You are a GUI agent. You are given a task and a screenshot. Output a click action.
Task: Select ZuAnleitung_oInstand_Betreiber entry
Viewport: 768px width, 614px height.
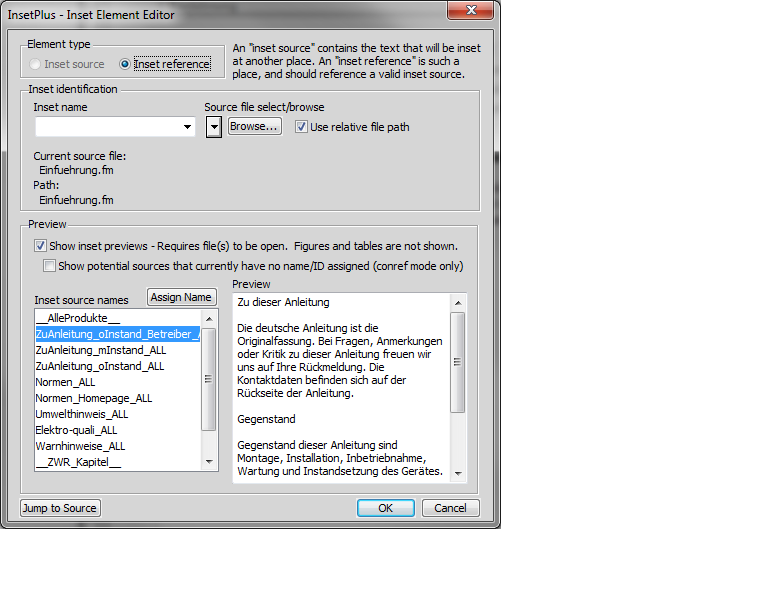(118, 334)
